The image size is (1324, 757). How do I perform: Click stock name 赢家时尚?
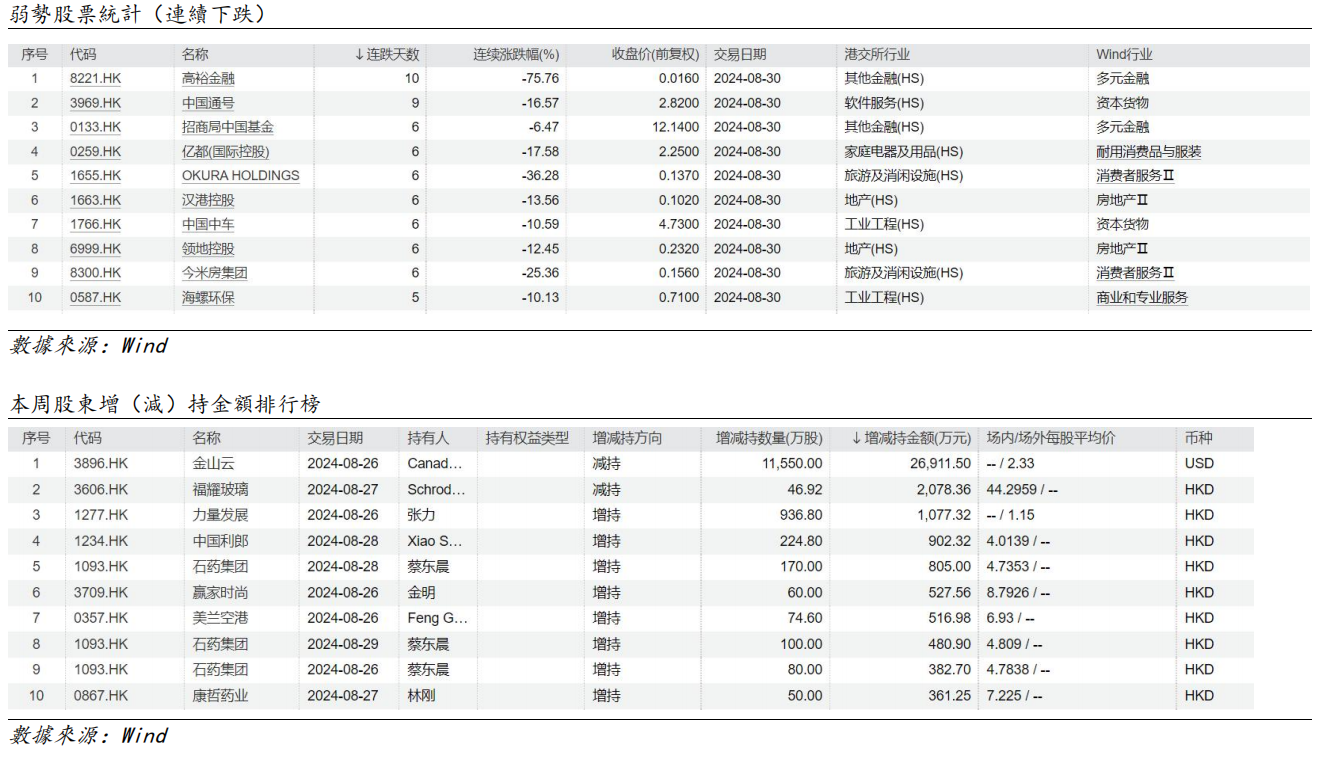tap(220, 593)
